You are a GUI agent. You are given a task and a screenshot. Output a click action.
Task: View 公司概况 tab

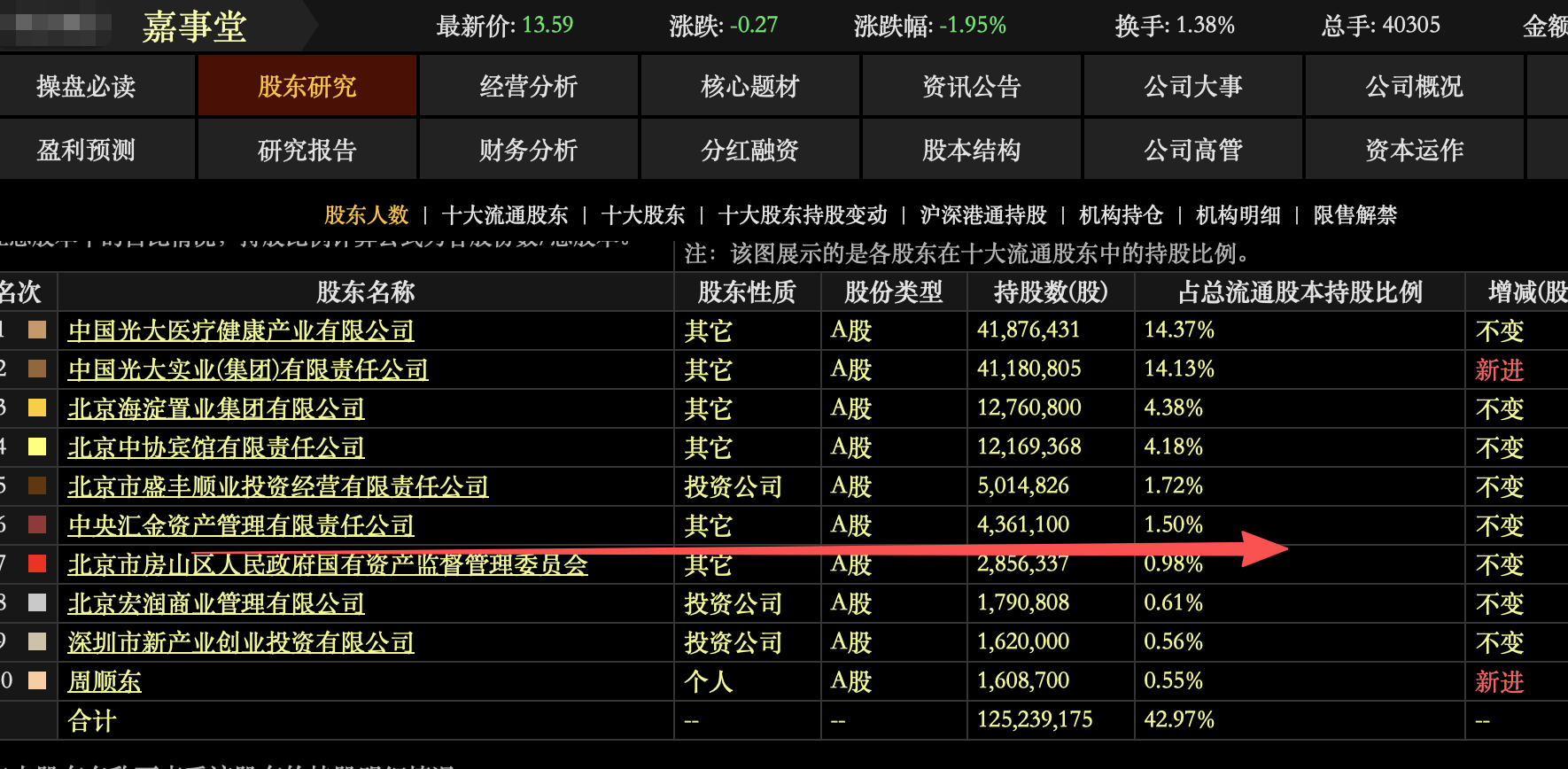[x=1415, y=86]
